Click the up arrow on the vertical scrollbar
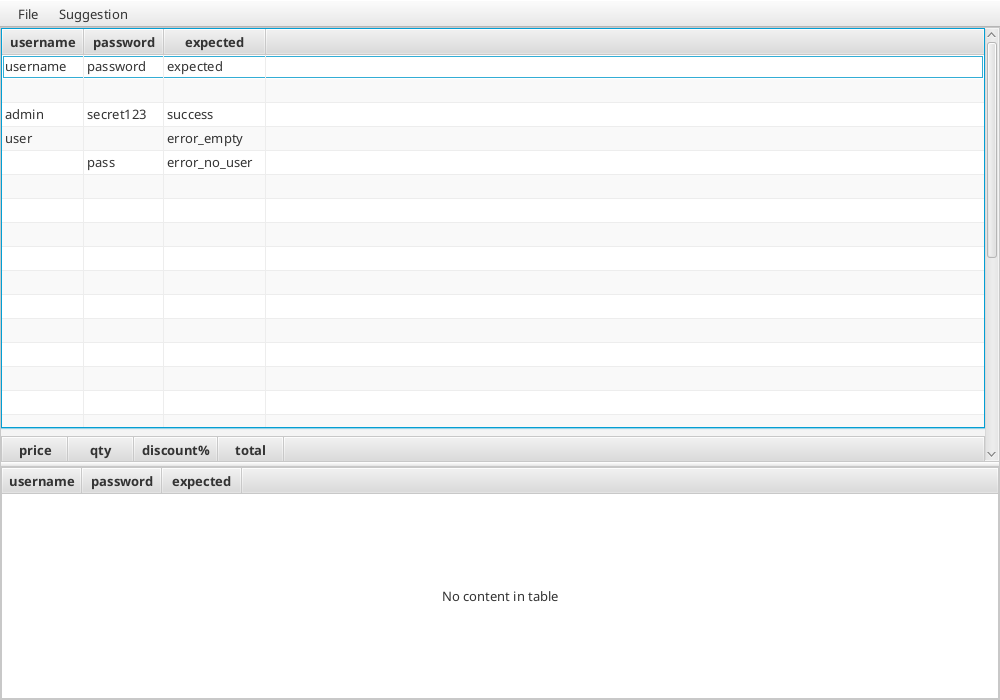The width and height of the screenshot is (1000, 700). click(991, 33)
